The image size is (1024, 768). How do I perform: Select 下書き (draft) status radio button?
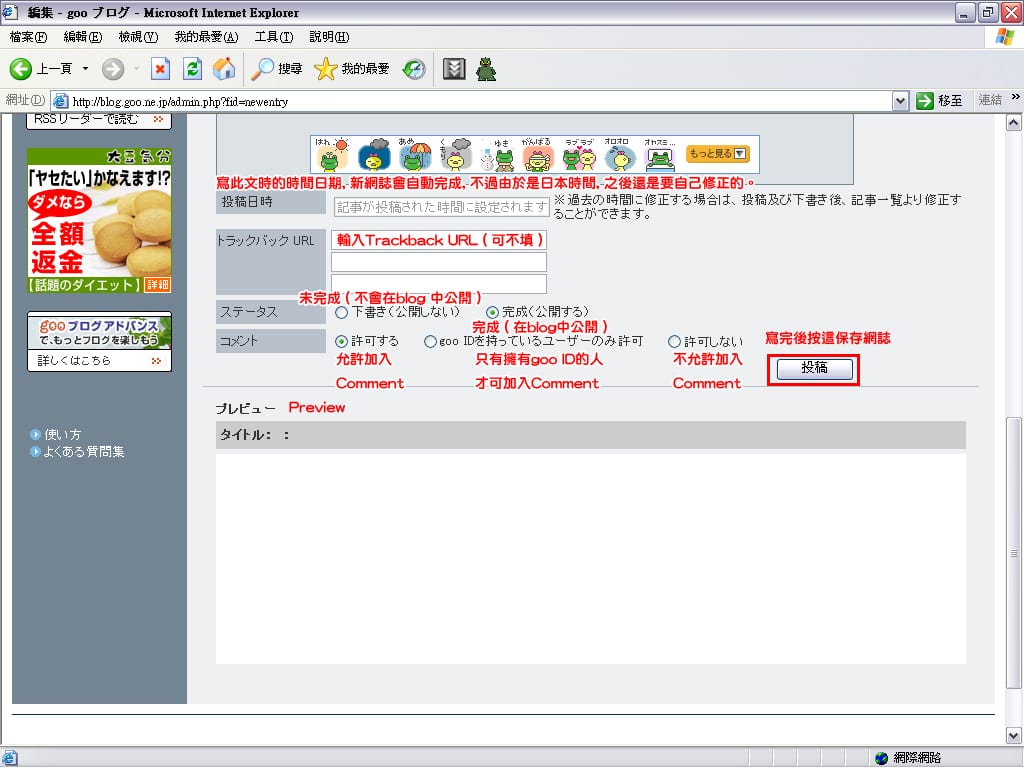(x=342, y=313)
